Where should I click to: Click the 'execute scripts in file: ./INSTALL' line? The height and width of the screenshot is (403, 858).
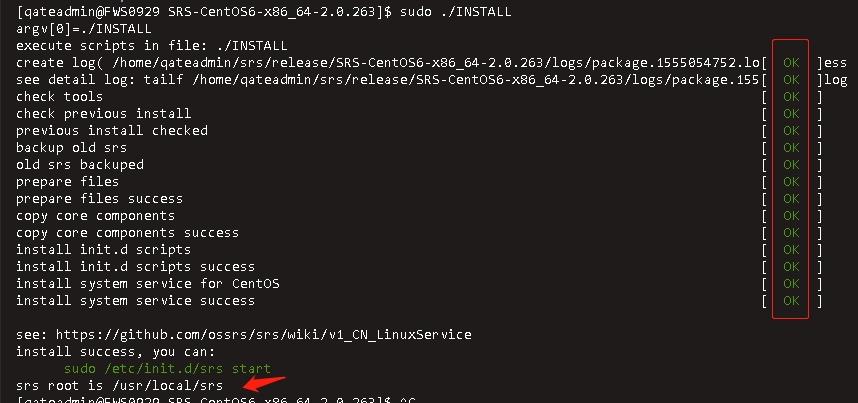tap(152, 45)
